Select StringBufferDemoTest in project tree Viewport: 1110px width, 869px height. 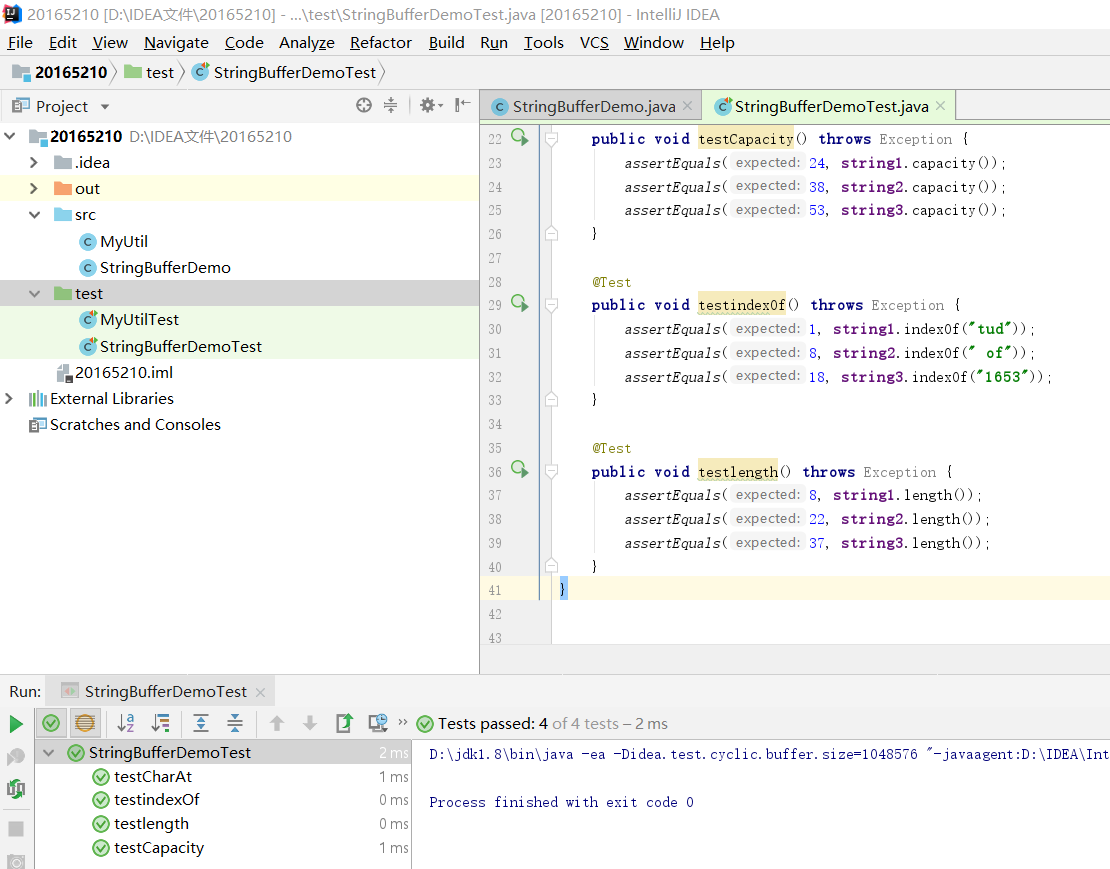181,347
